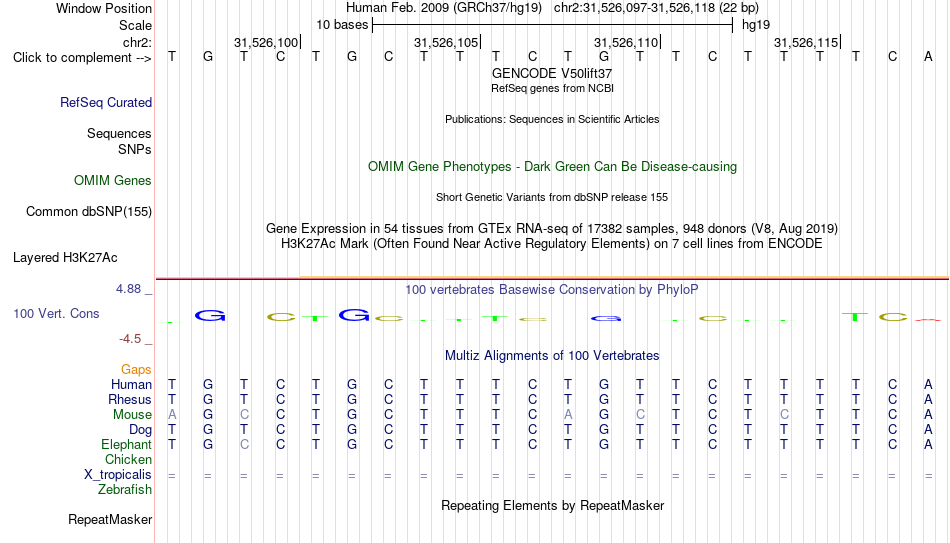
Task: Click the OMIM Gene Phenotypes title text
Action: (552, 167)
